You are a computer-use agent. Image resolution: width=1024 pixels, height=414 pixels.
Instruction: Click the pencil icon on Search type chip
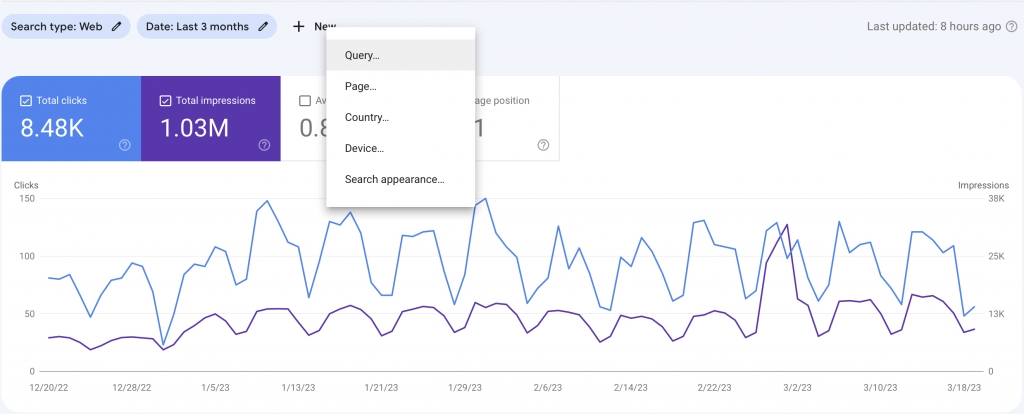click(116, 27)
